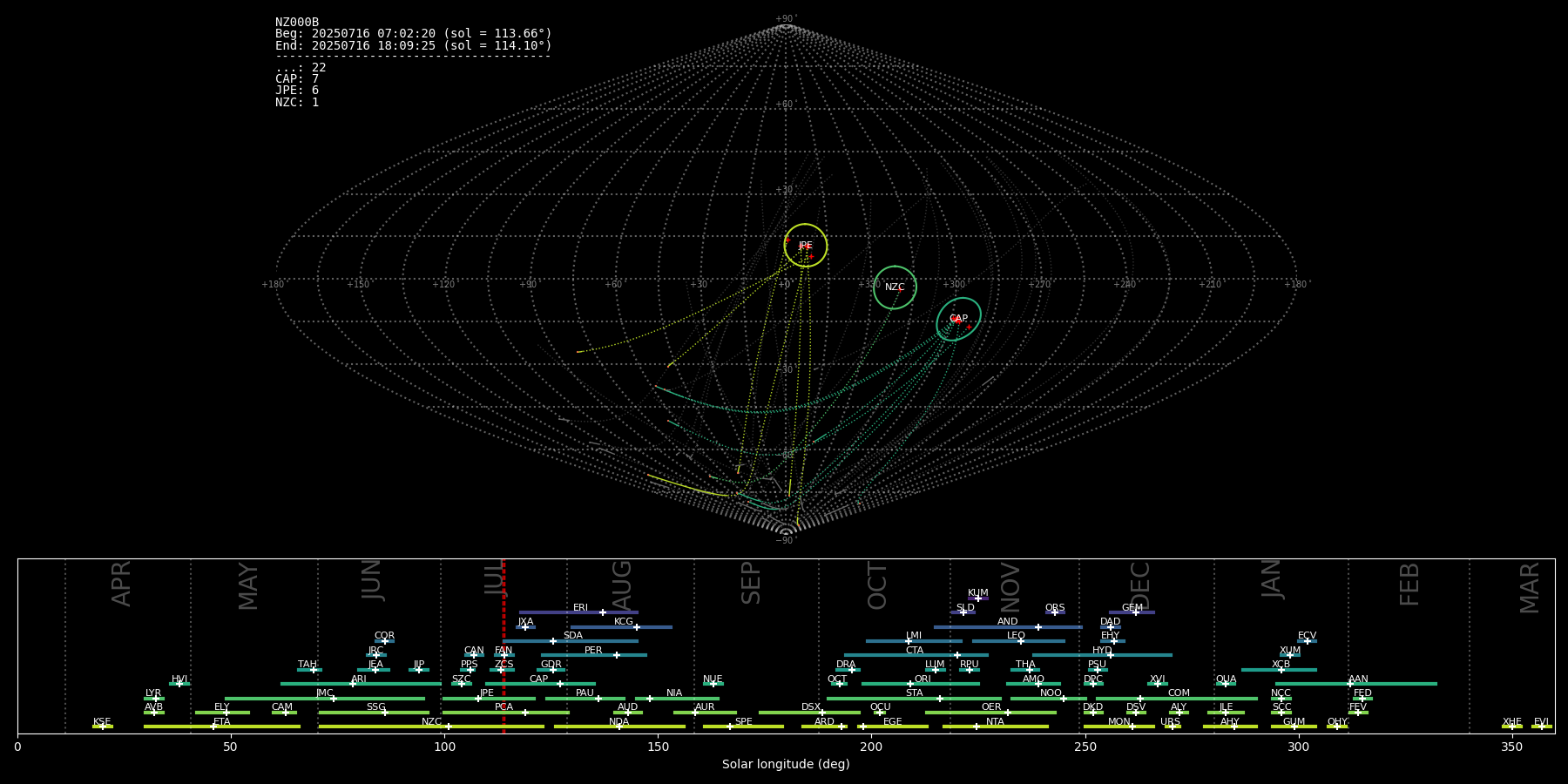The width and height of the screenshot is (1568, 784).
Task: Click the COR shower label in the timeline
Action: pyautogui.click(x=384, y=636)
